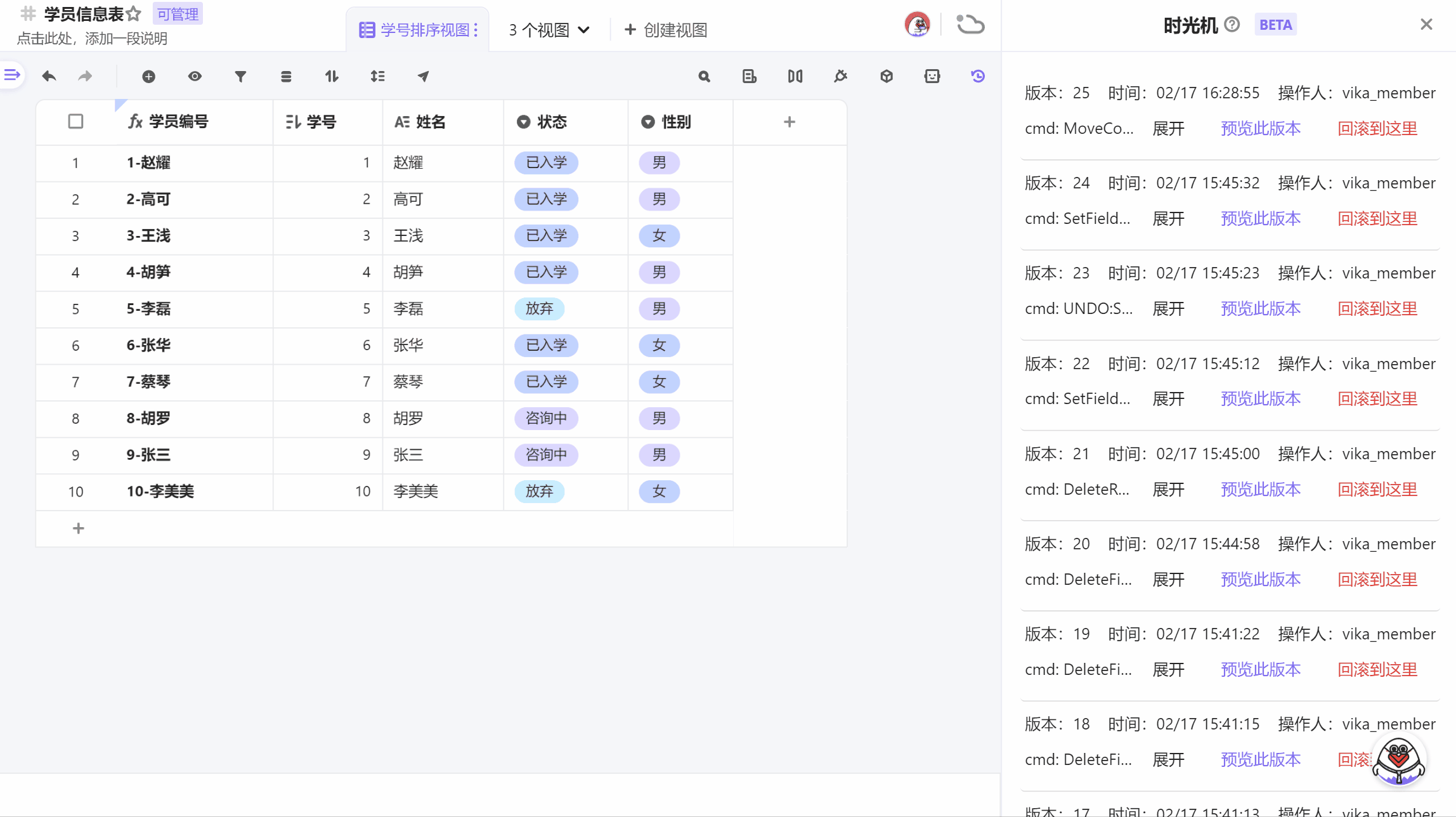Open the API plug icon
The width and height of the screenshot is (1456, 817).
coord(841,76)
